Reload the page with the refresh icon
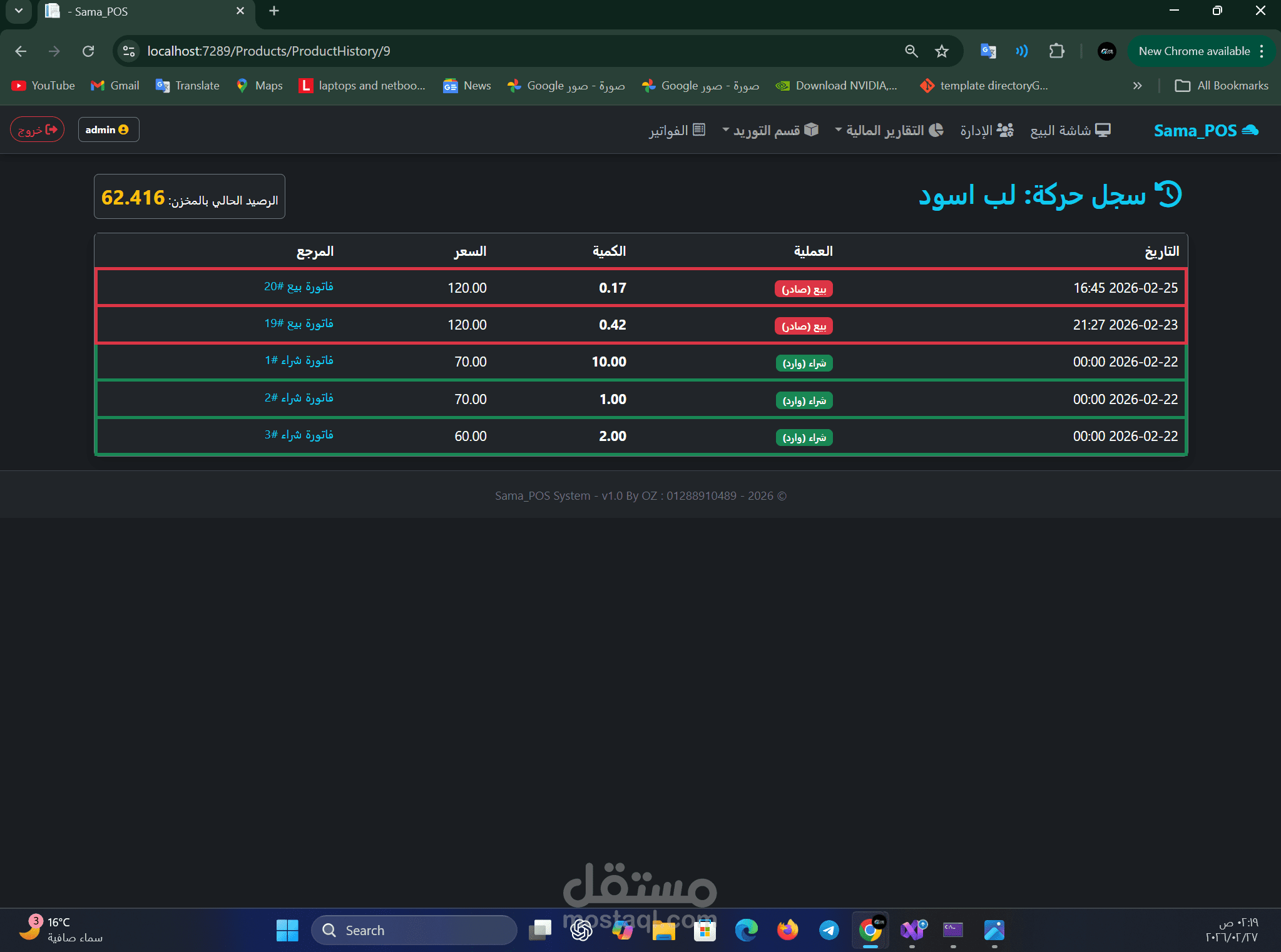This screenshot has height=952, width=1281. pyautogui.click(x=88, y=51)
